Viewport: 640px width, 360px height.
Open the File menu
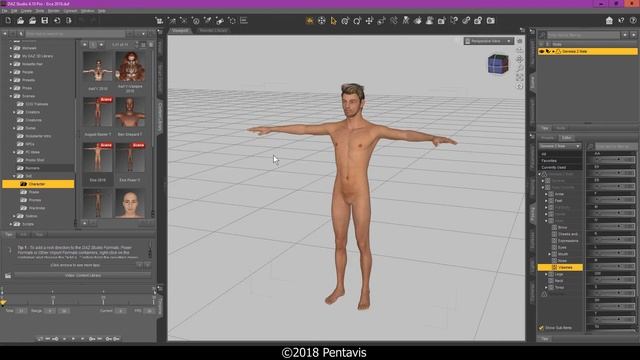point(4,11)
